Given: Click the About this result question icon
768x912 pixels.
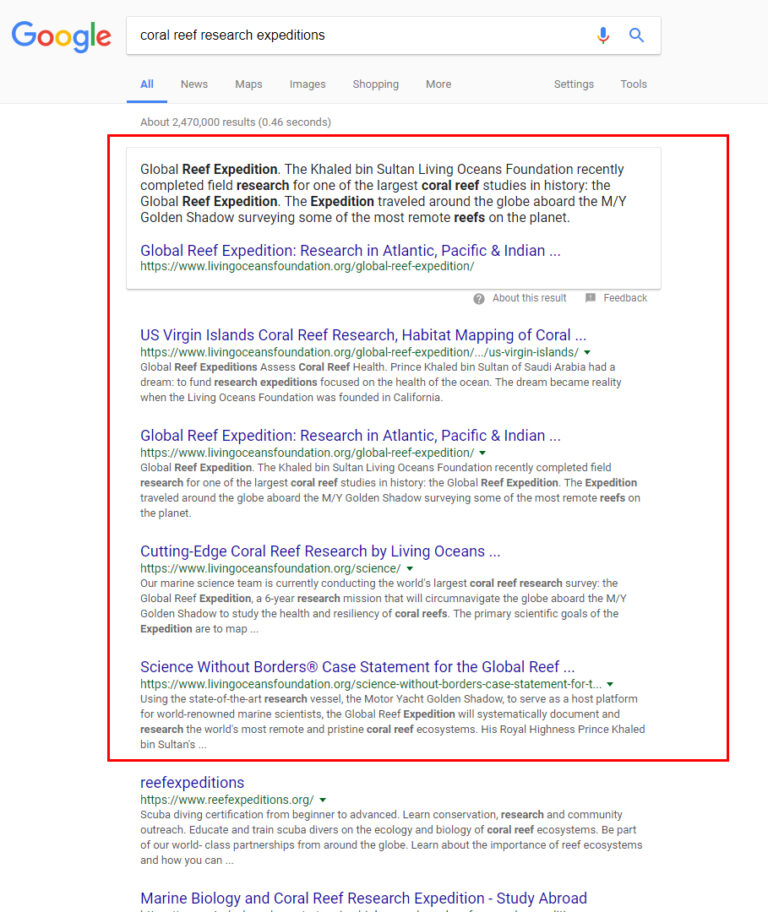Looking at the screenshot, I should (x=479, y=299).
